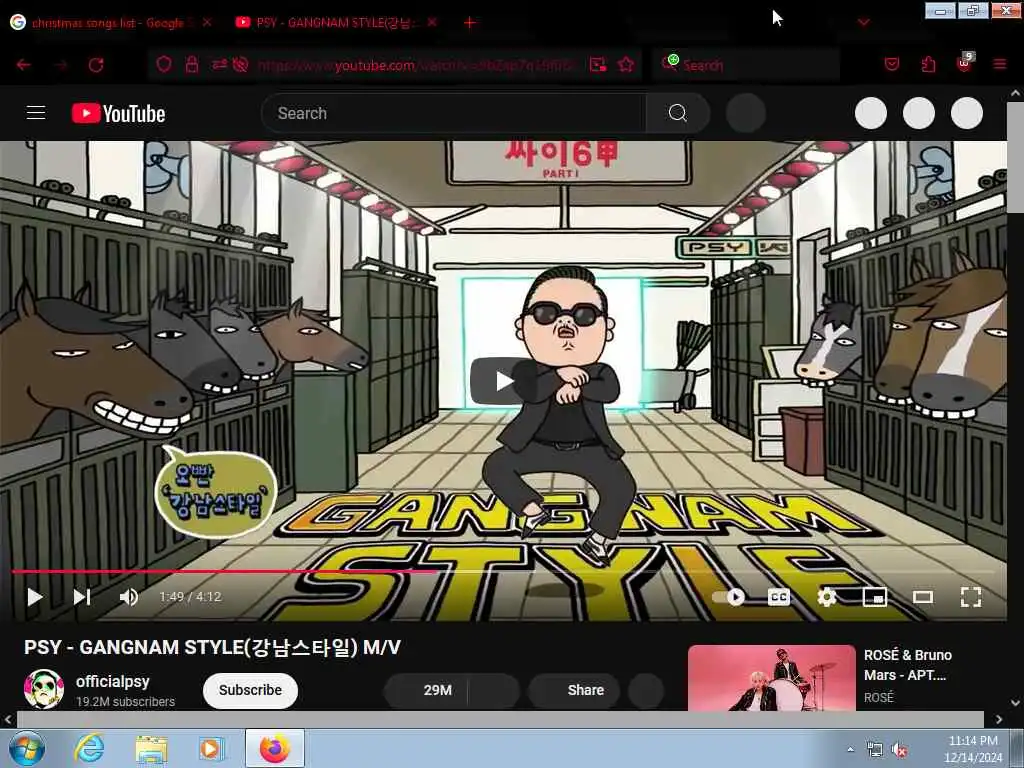Open the officialpsy channel avatar
1024x768 pixels.
coord(44,690)
